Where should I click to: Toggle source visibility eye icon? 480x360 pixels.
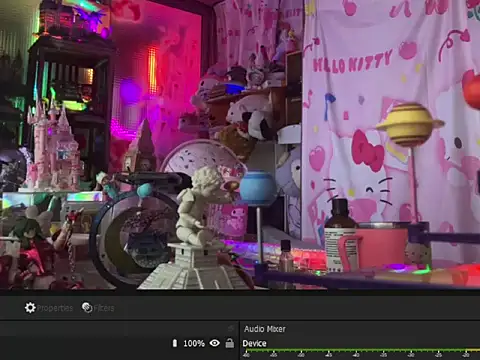coord(215,343)
